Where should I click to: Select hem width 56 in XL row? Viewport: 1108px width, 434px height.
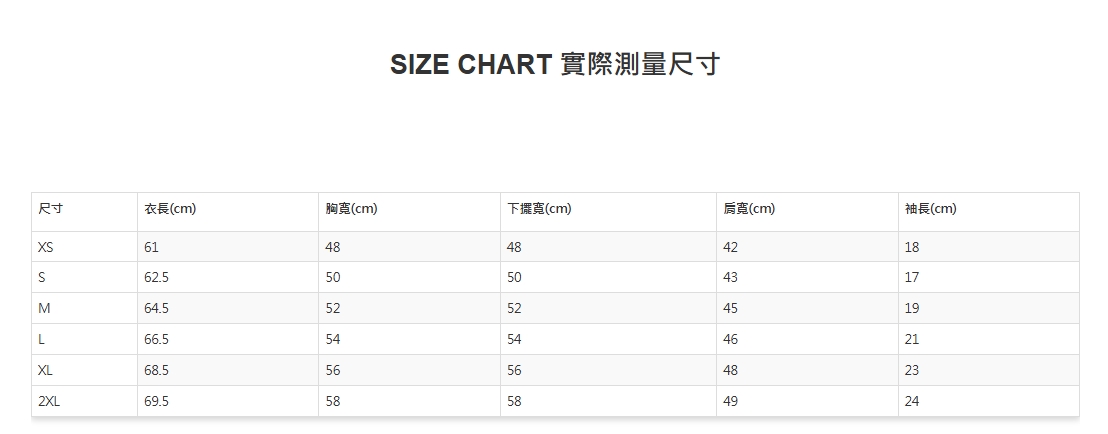coord(514,370)
